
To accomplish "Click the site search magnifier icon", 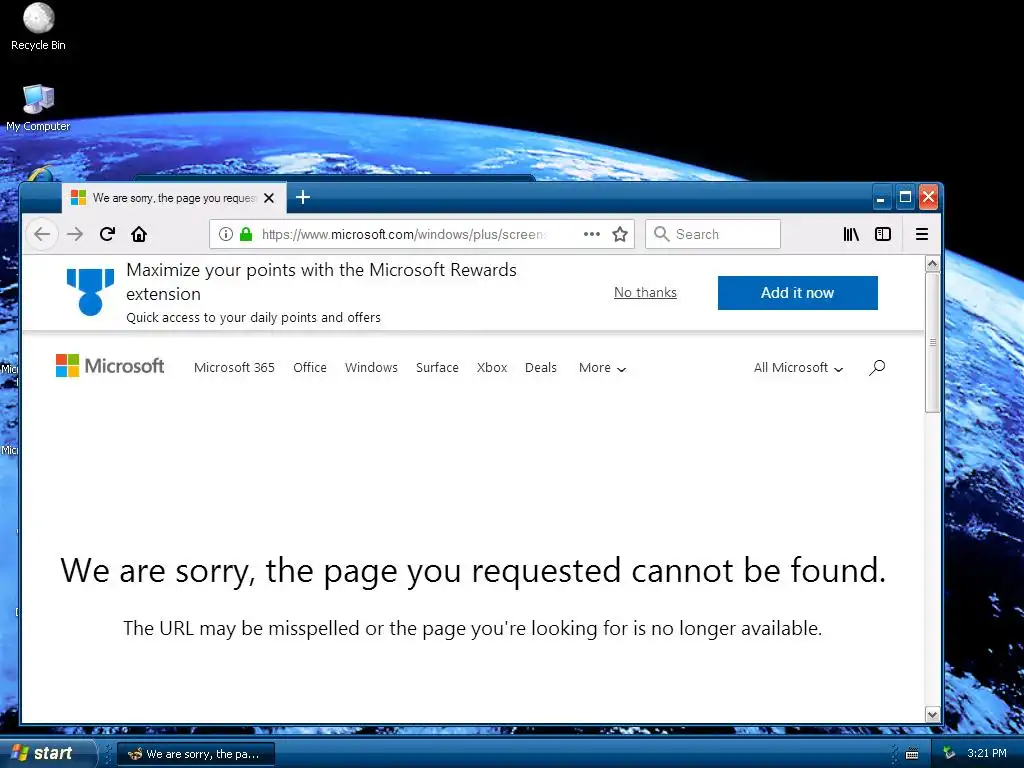I will [x=877, y=368].
